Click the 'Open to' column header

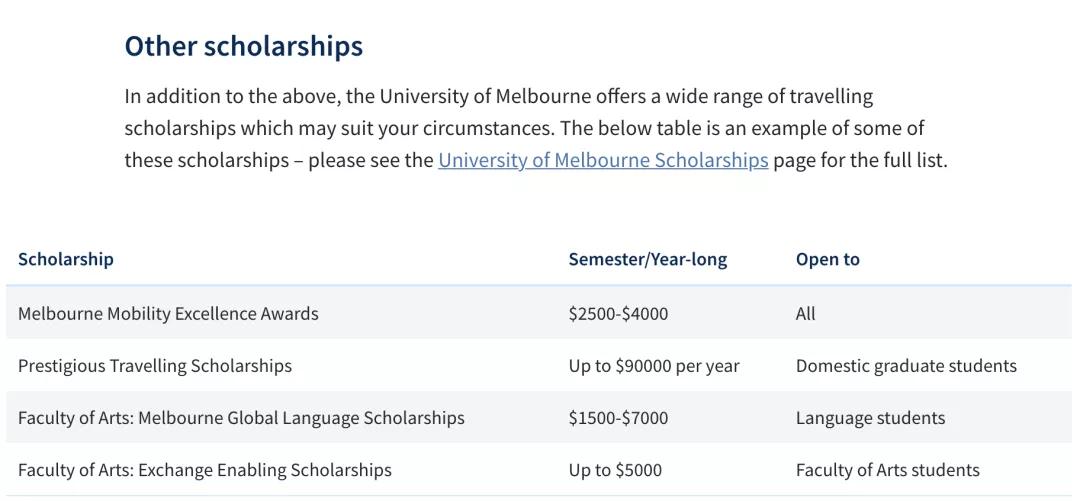click(827, 259)
